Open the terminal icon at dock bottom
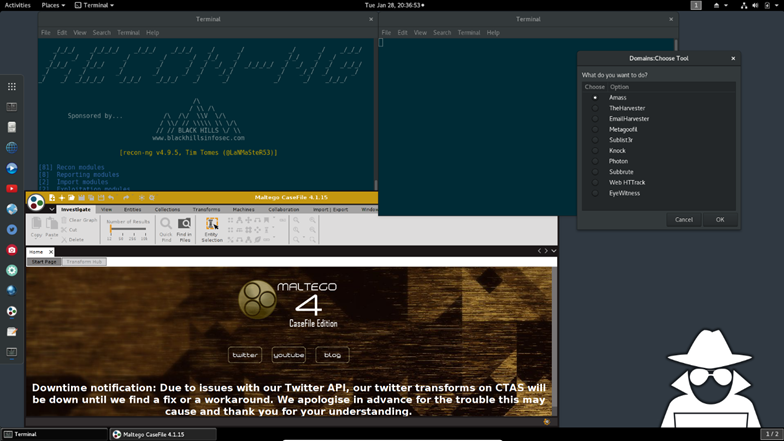This screenshot has width=784, height=441. pos(12,352)
